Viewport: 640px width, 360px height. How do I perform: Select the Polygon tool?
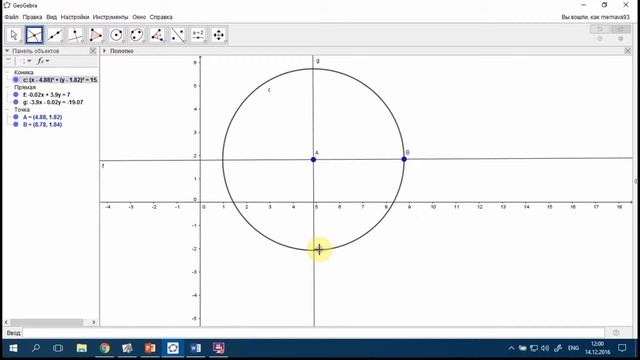(96, 35)
